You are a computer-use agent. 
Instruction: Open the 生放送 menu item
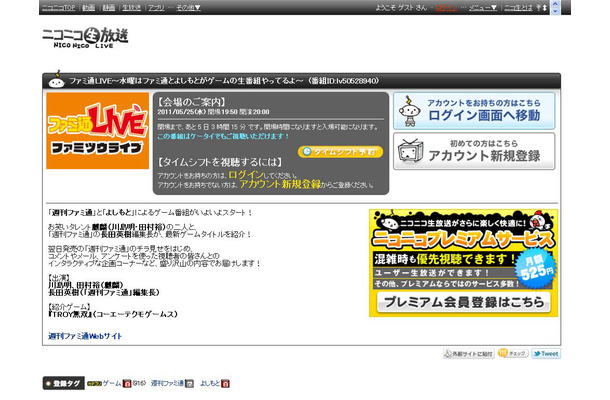click(131, 7)
